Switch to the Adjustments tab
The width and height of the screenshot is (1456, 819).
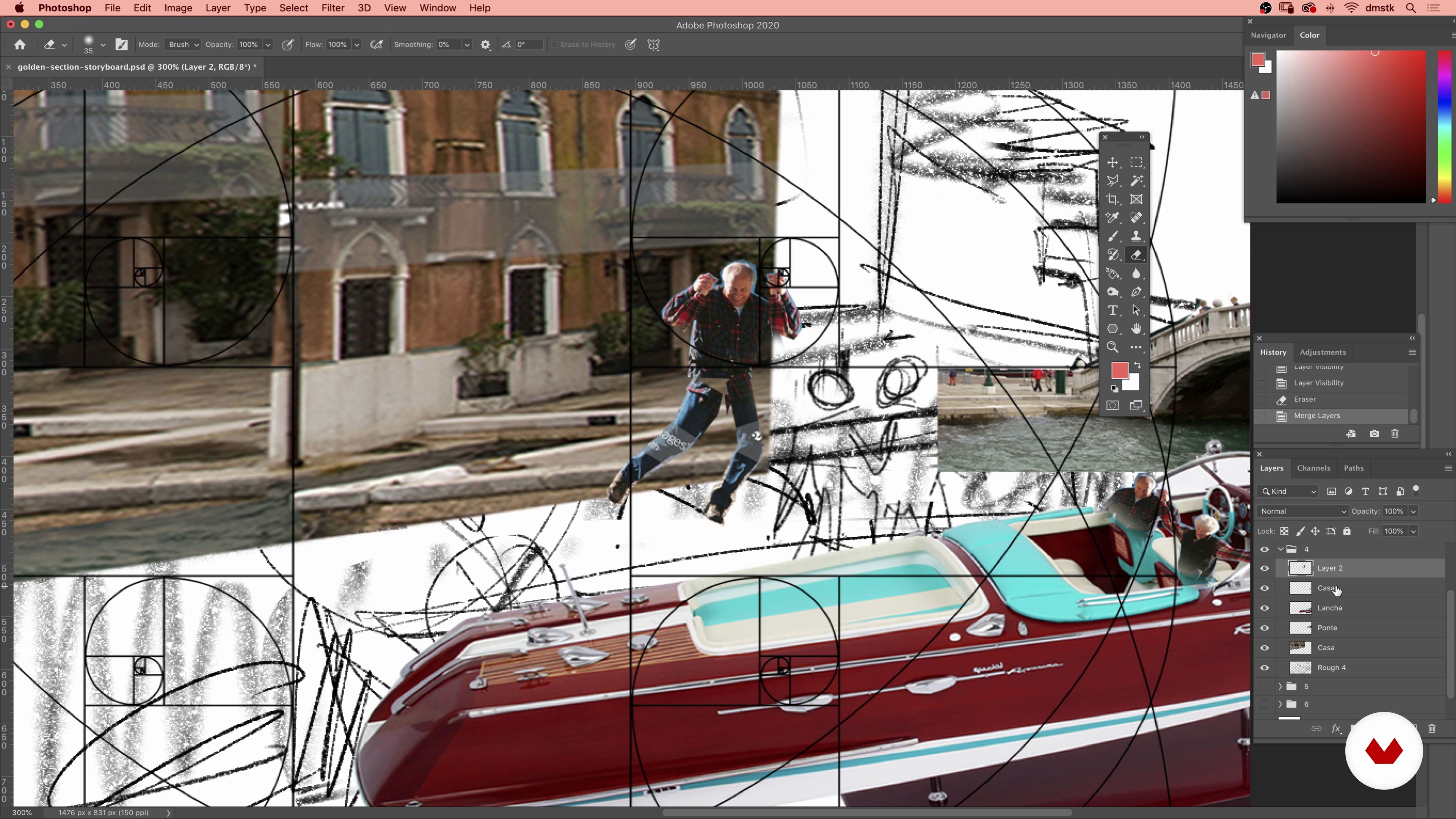click(1323, 352)
